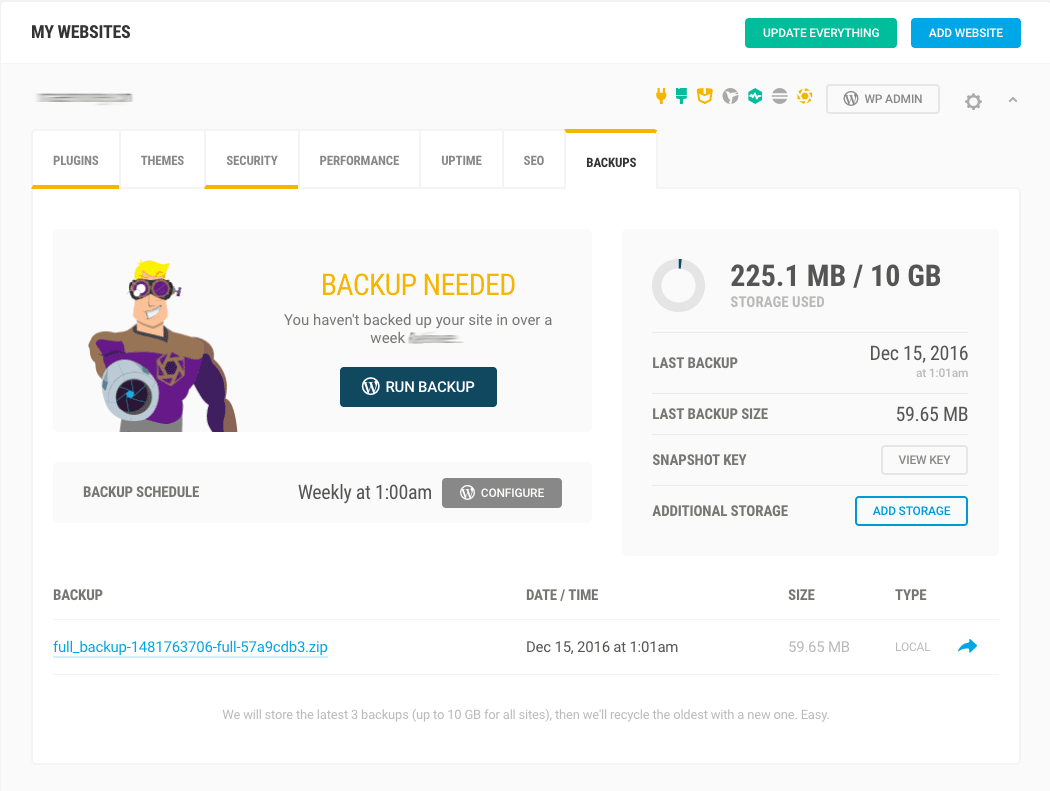Click the Size column header
This screenshot has height=791, width=1050.
tap(802, 595)
